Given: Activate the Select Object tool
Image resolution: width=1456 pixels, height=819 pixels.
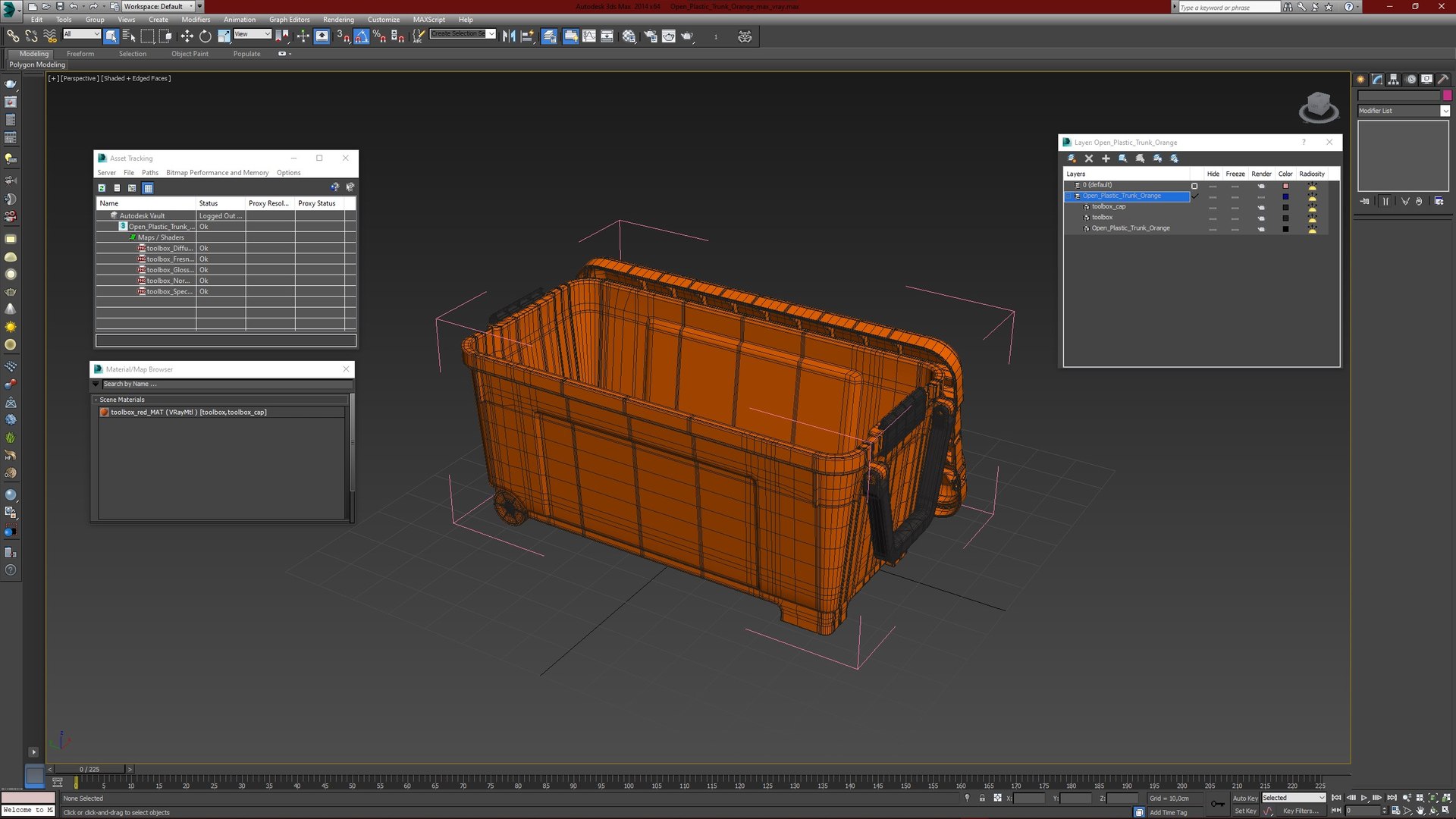Looking at the screenshot, I should tap(111, 36).
